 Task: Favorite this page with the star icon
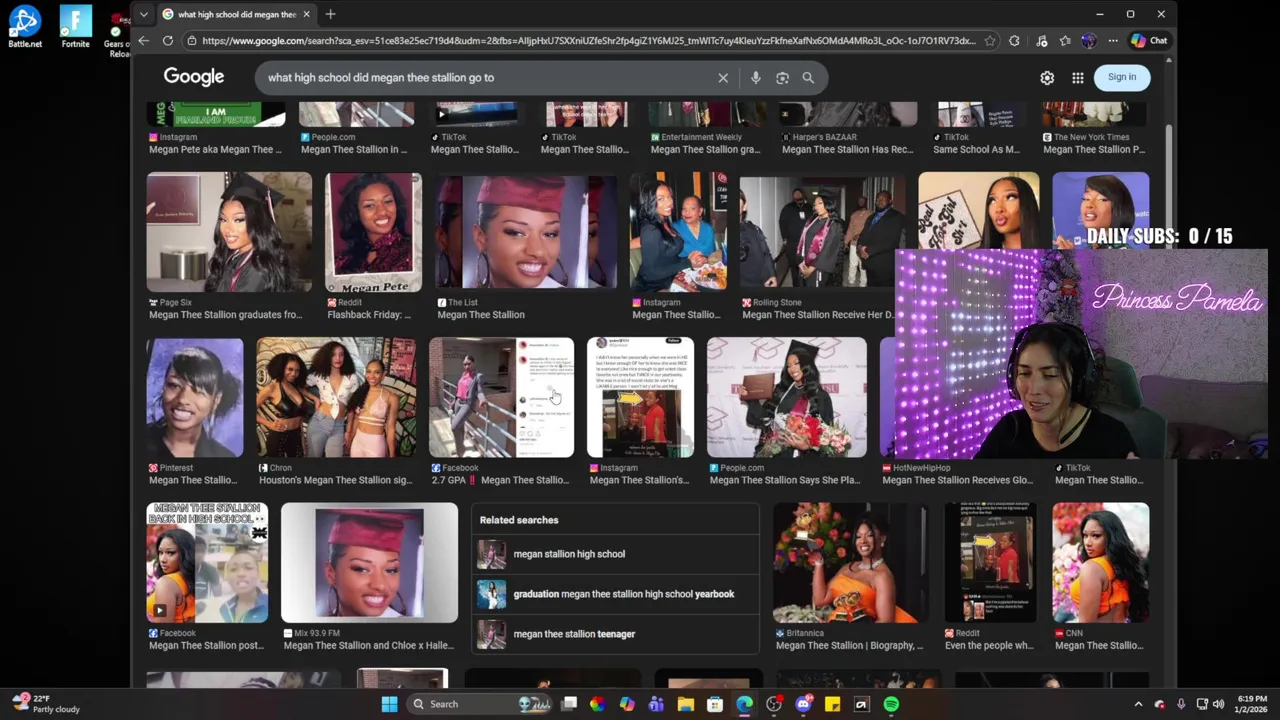pyautogui.click(x=990, y=41)
